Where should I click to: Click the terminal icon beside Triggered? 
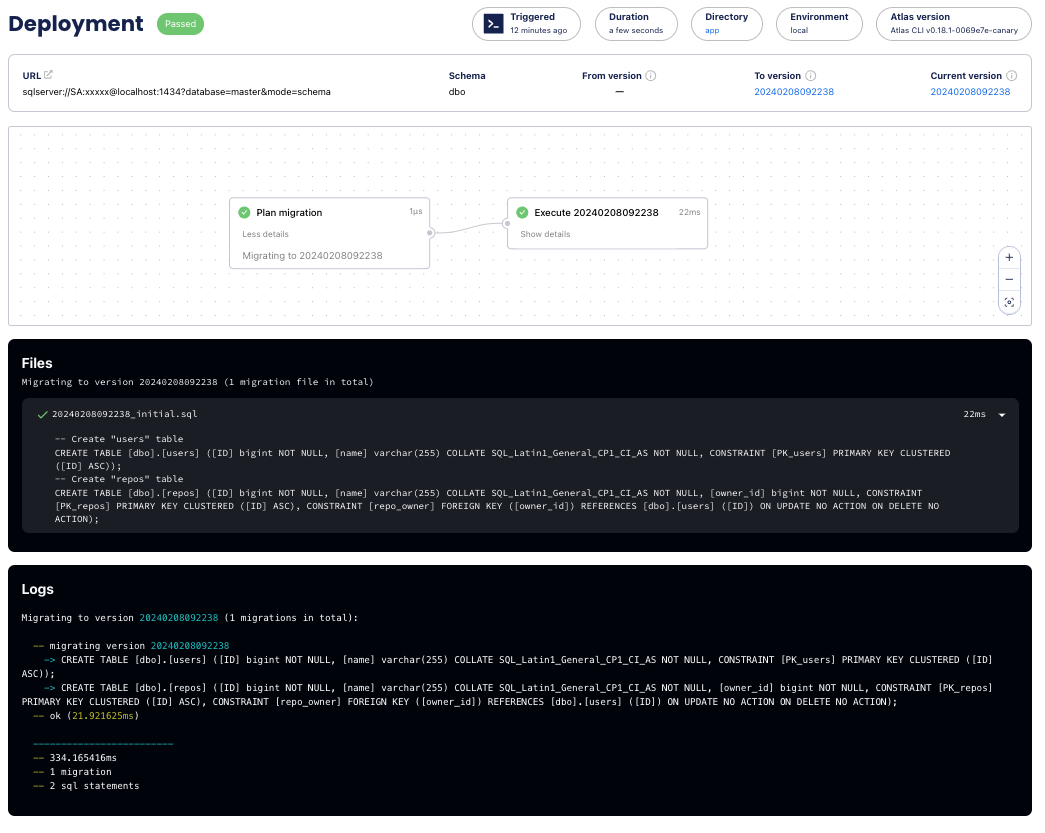coord(493,24)
